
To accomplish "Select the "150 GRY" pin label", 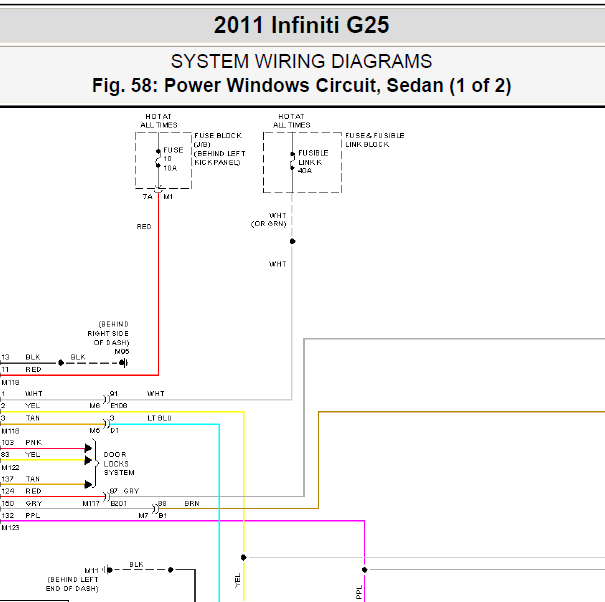I will [x=22, y=503].
